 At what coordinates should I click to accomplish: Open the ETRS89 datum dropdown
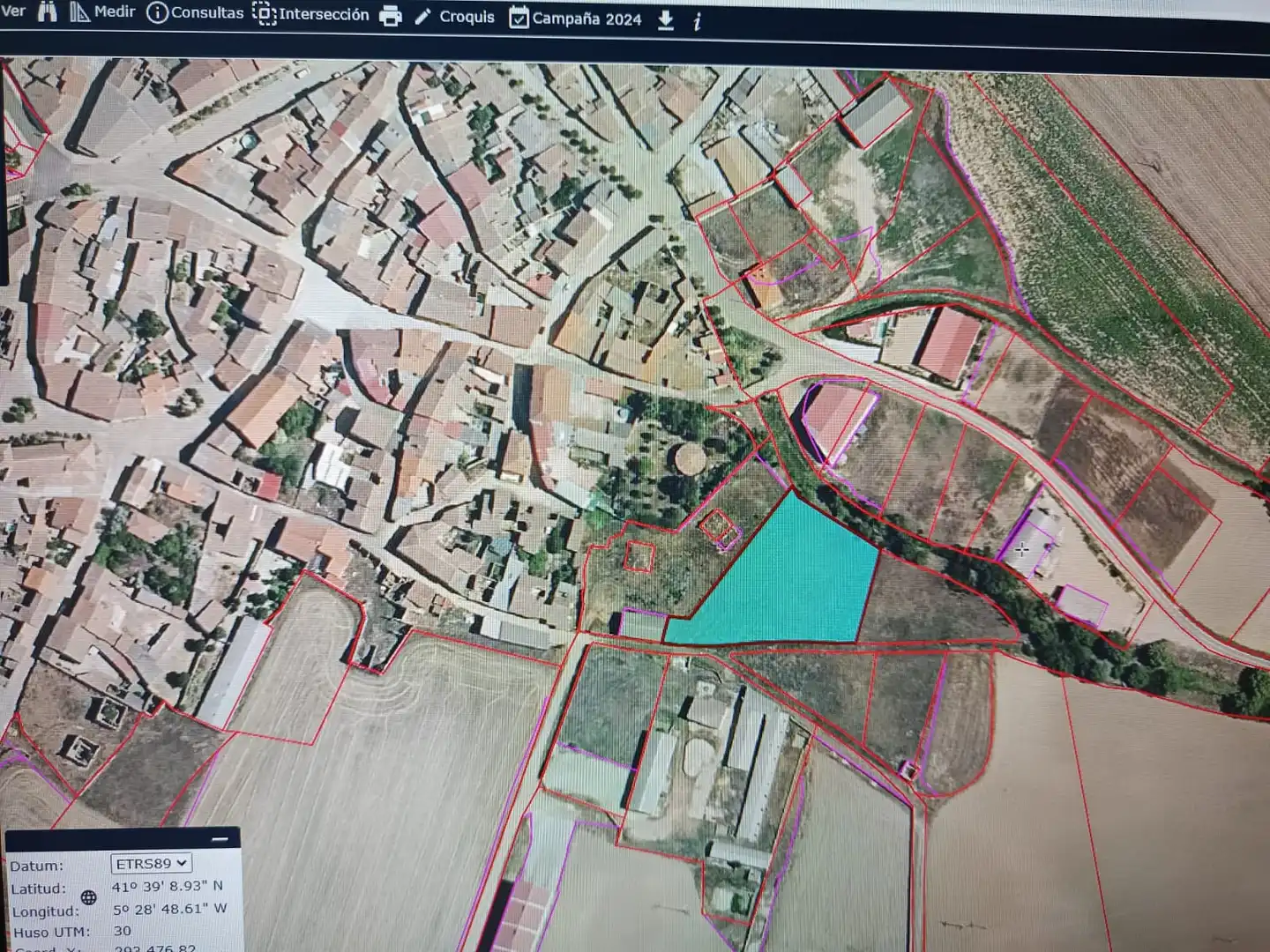click(151, 863)
